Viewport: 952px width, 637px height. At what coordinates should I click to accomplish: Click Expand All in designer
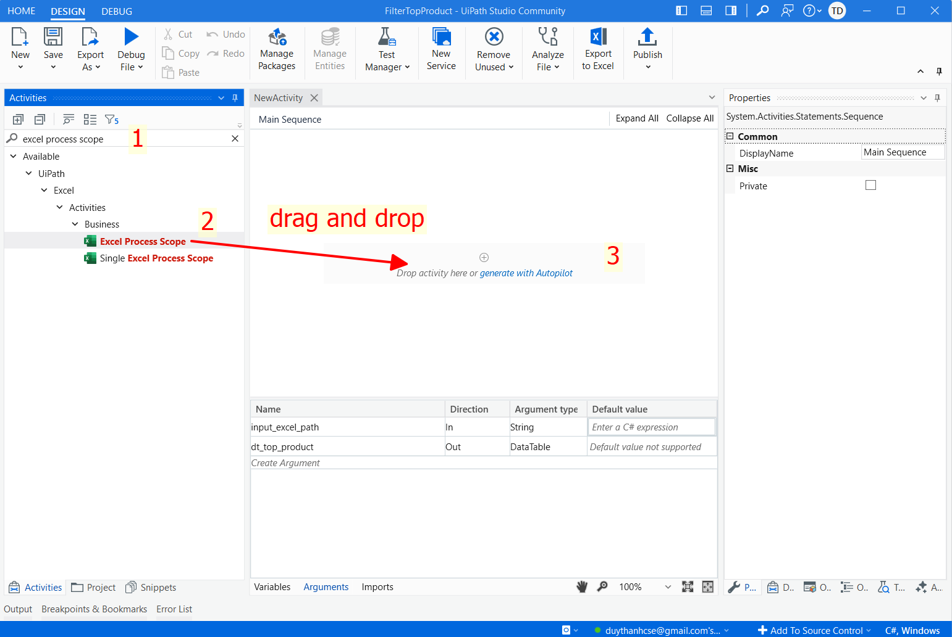click(x=636, y=118)
